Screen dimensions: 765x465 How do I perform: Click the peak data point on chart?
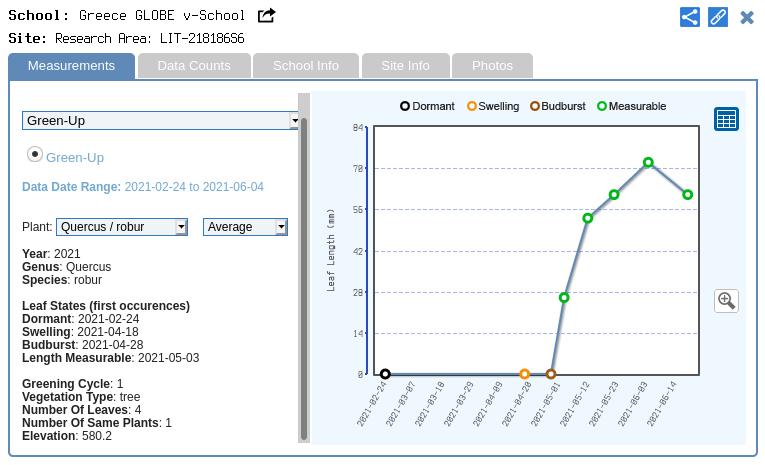coord(648,162)
